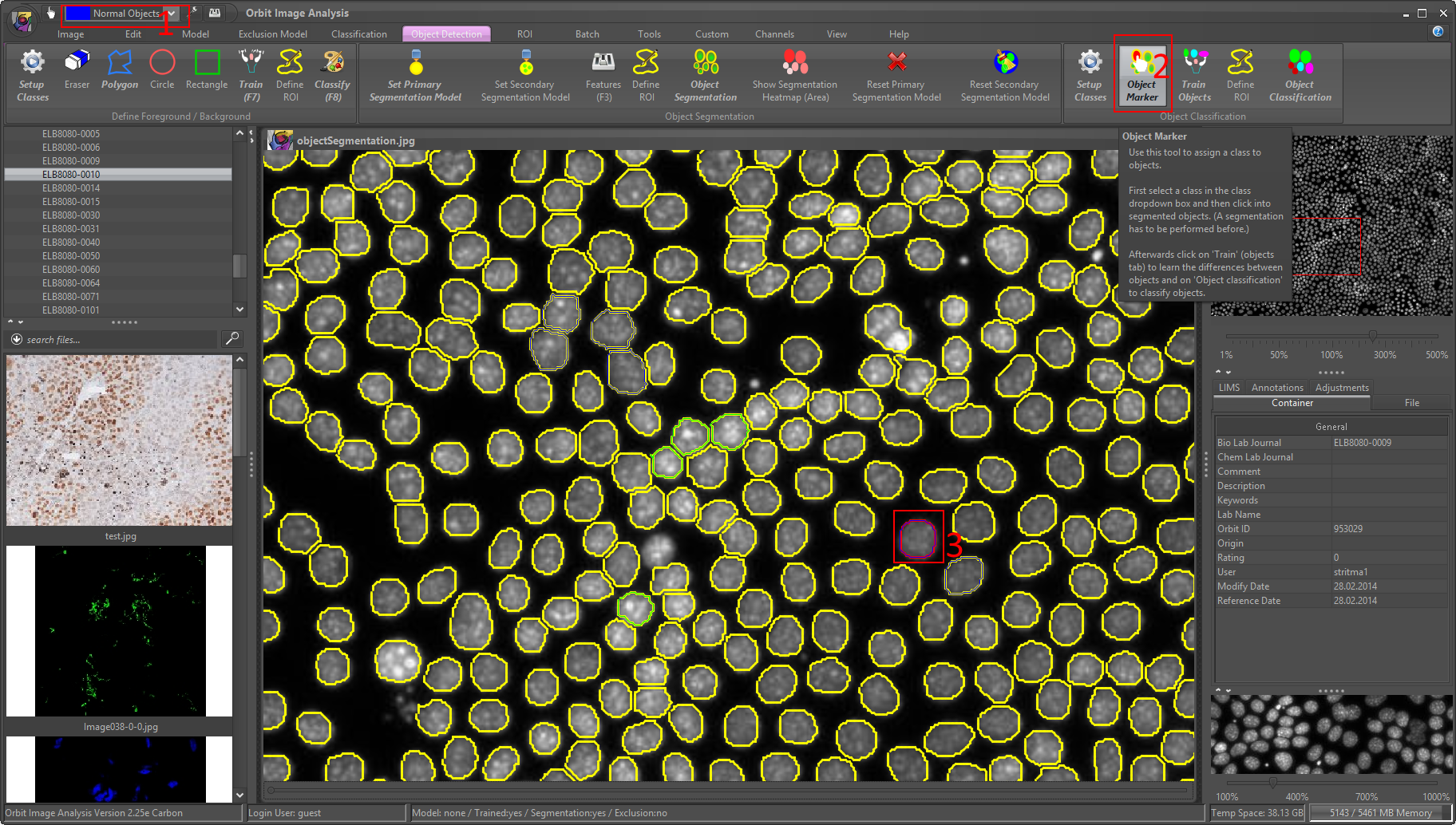Click the Features (F3) tool
The image size is (1456, 825).
[x=603, y=77]
